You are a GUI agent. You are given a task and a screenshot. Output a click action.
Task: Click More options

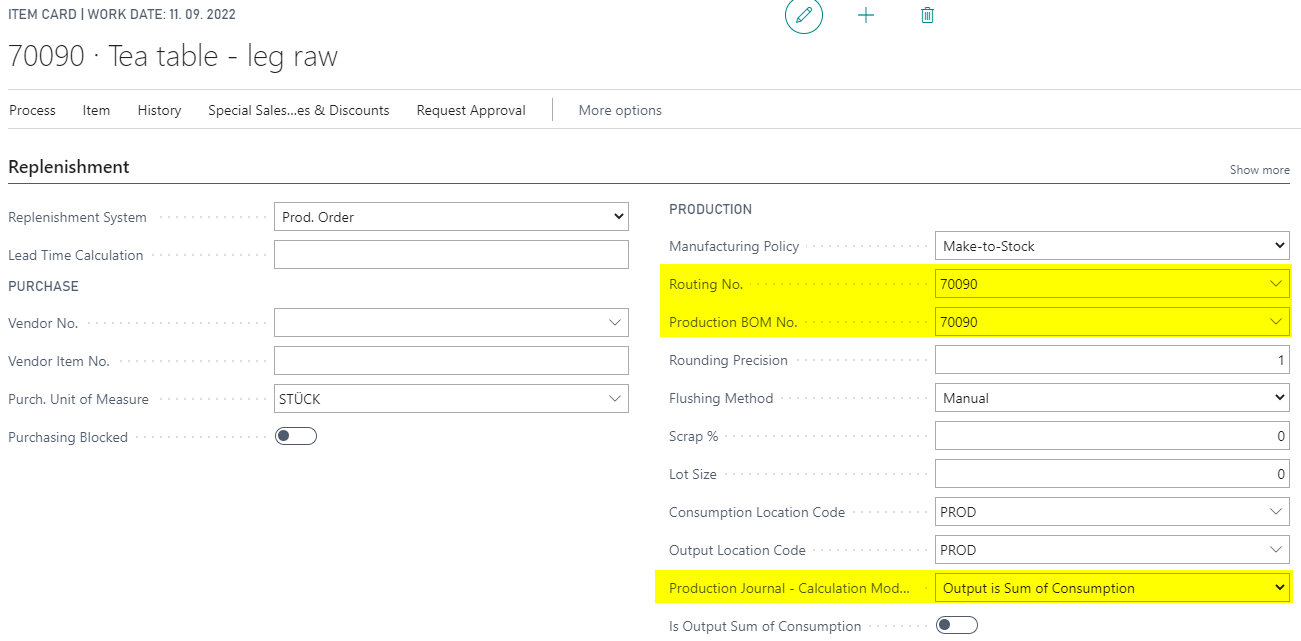pos(620,110)
